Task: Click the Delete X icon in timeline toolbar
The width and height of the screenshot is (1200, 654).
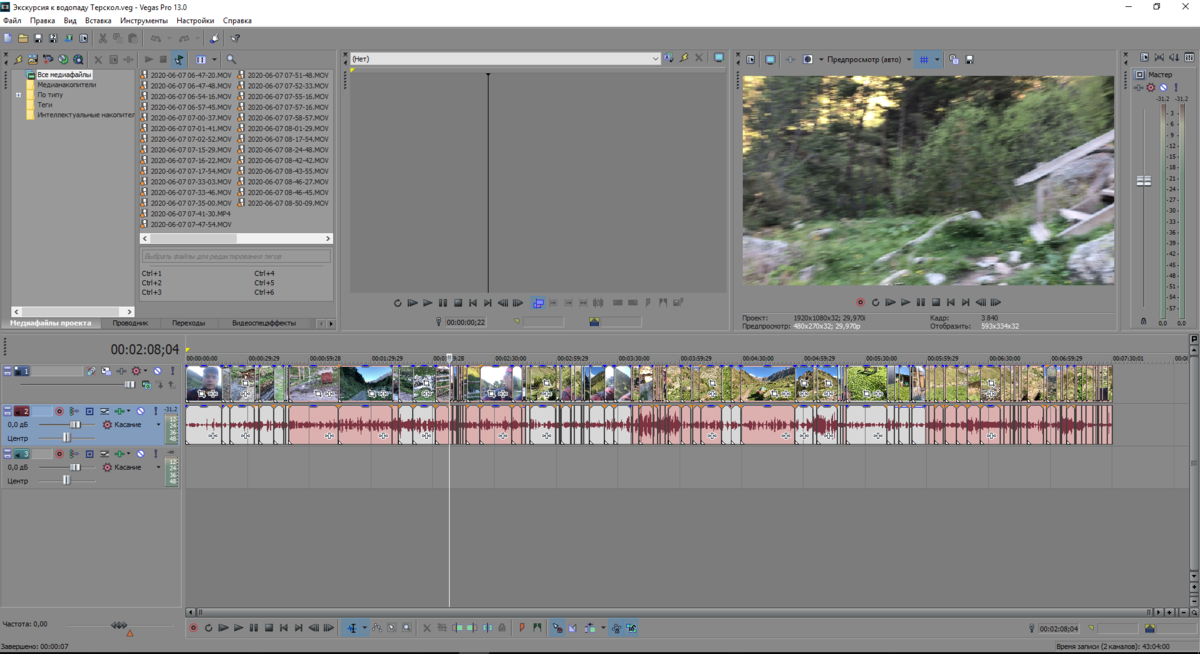Action: pyautogui.click(x=427, y=628)
